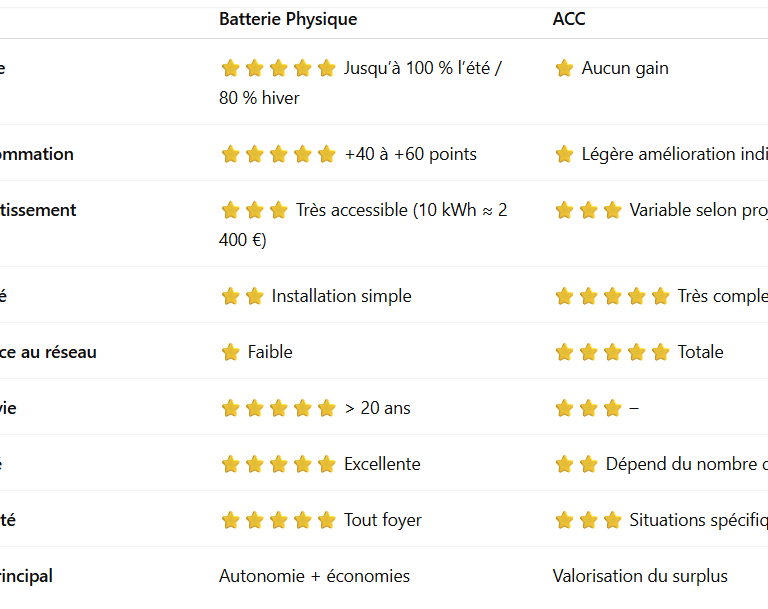Click the 'Jusqu'à 100 % l'été' text

[x=422, y=69]
